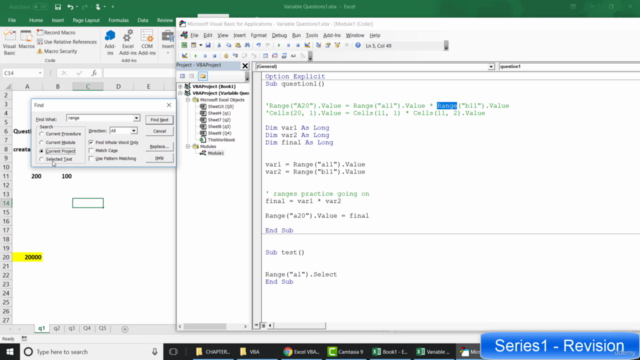Enable Match Case checkbox
Screen dimensions: 640x360
pyautogui.click(x=91, y=150)
